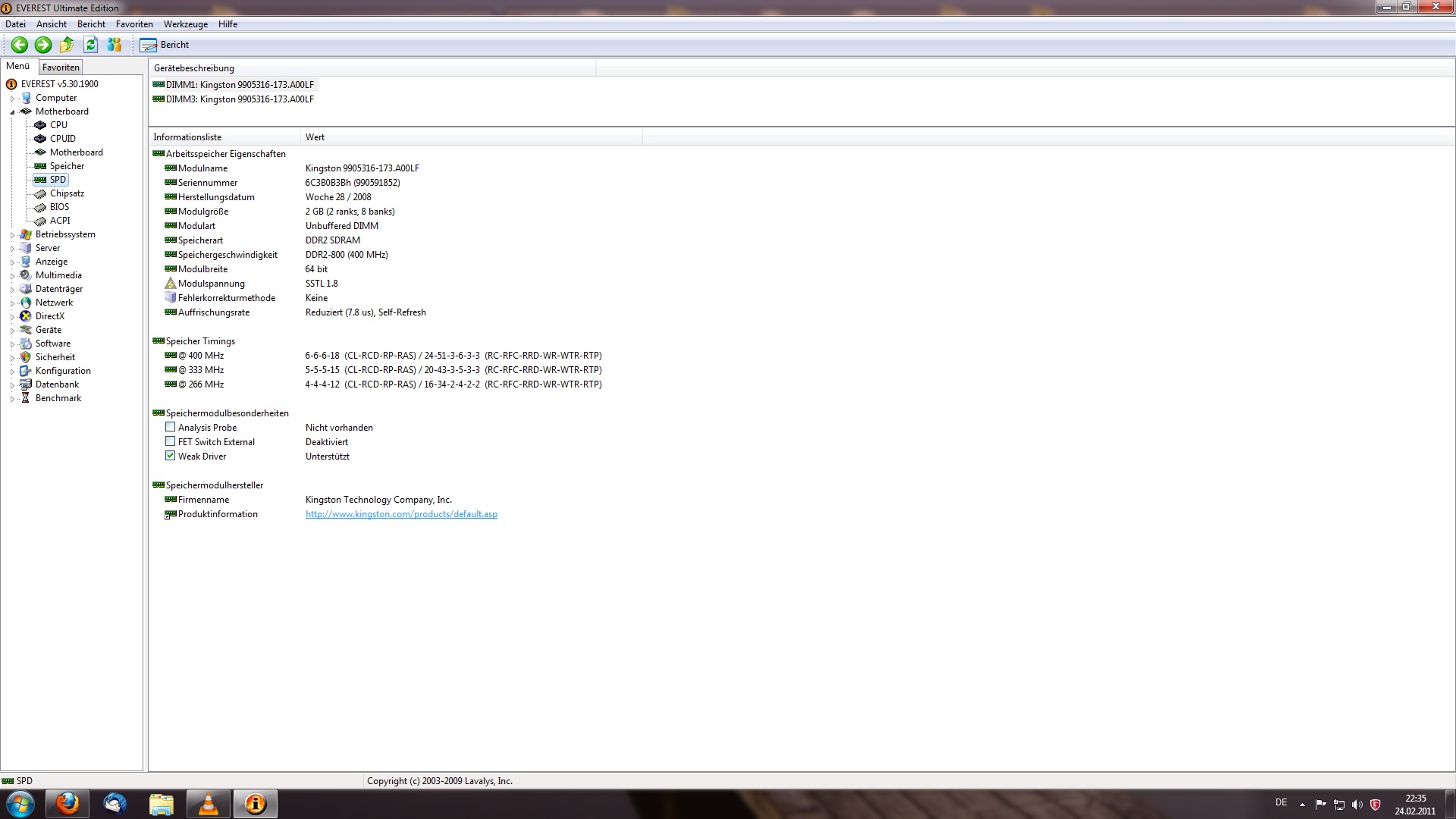The height and width of the screenshot is (819, 1456).
Task: Select DIMM3 Kingston module in device list
Action: point(239,99)
